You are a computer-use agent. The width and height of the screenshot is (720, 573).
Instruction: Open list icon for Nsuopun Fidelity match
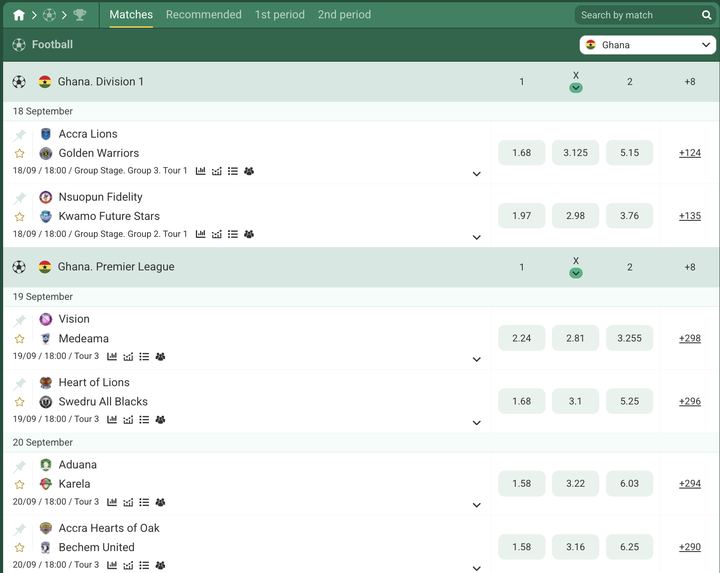pyautogui.click(x=233, y=234)
